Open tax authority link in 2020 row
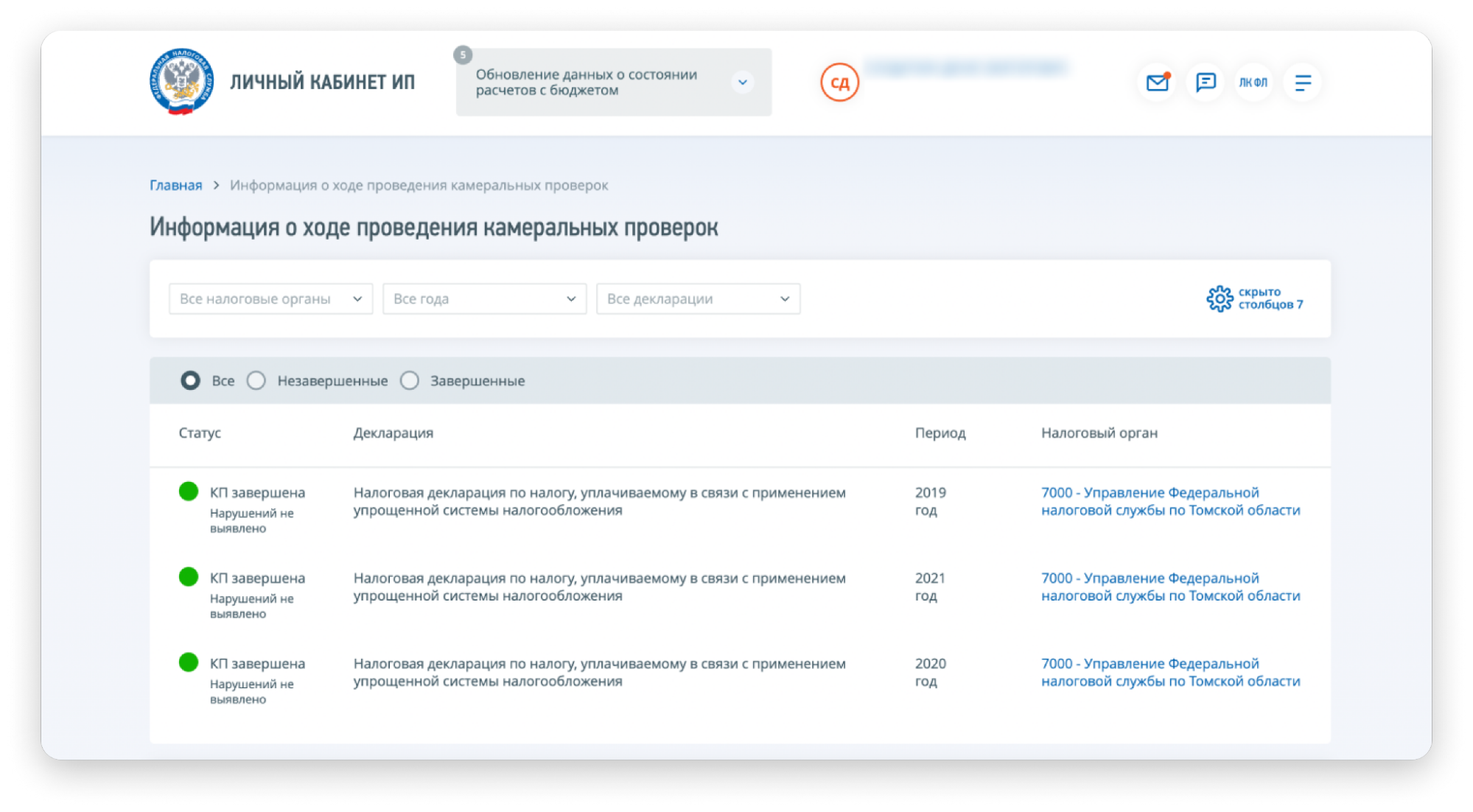 pos(1171,672)
